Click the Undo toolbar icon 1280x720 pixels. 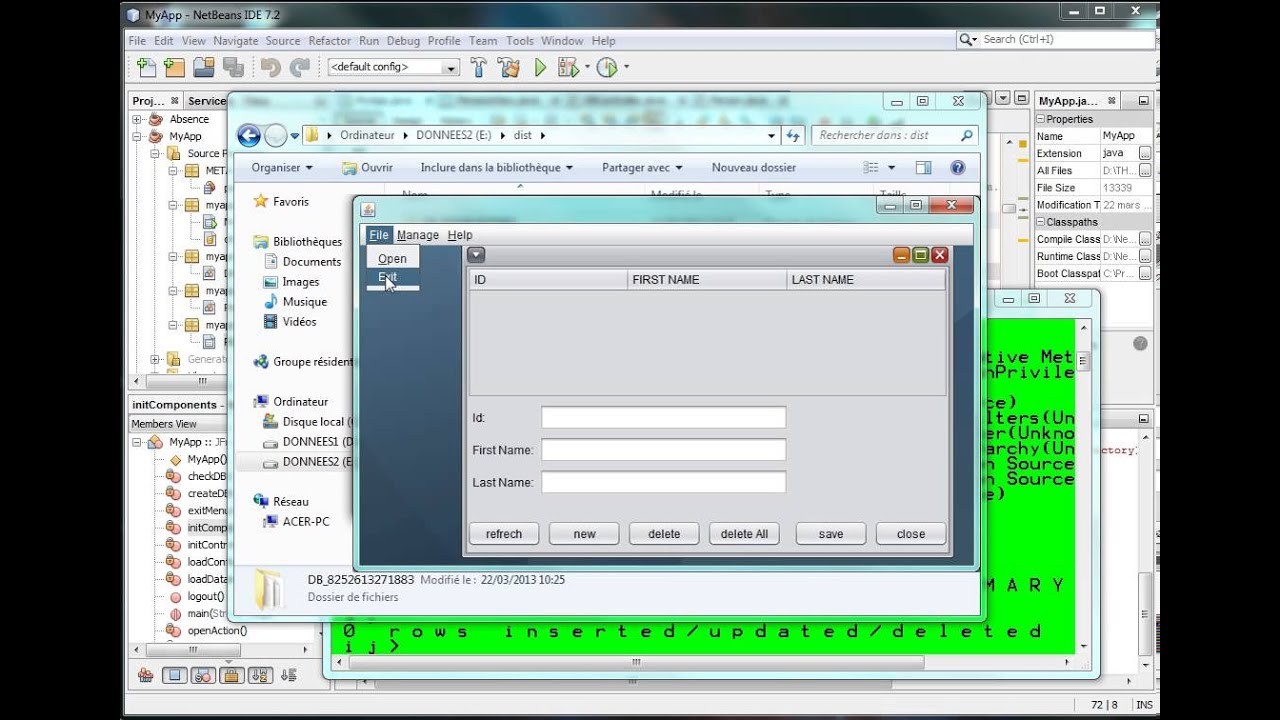(x=270, y=67)
